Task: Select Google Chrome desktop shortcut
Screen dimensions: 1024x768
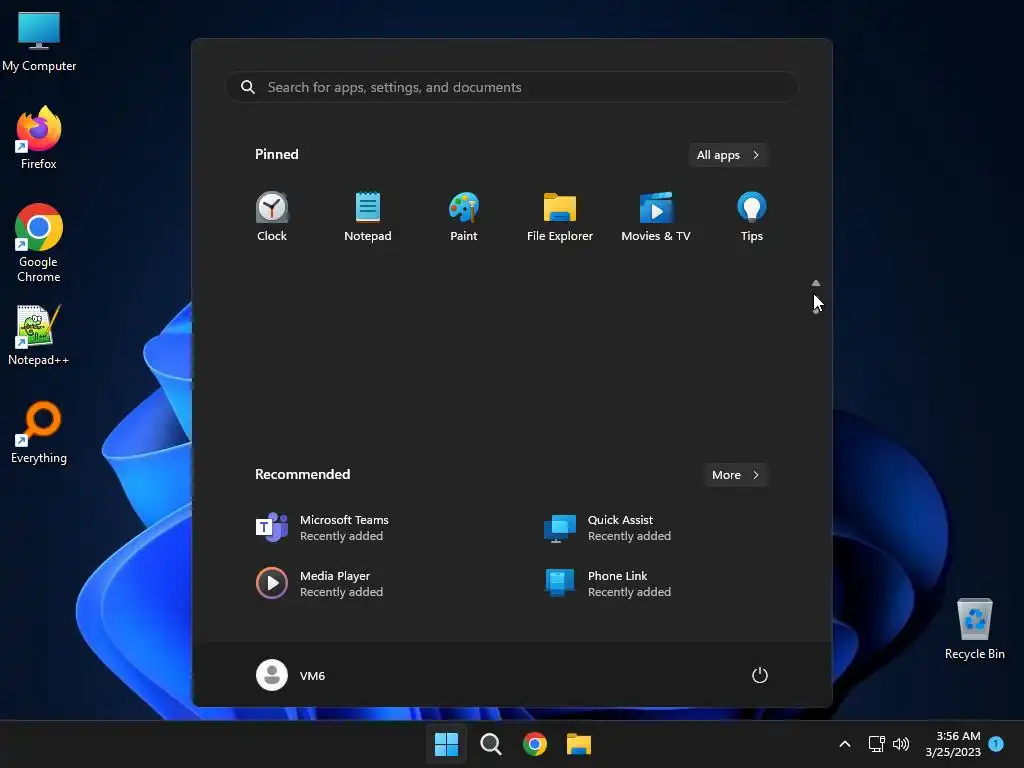Action: pyautogui.click(x=39, y=243)
